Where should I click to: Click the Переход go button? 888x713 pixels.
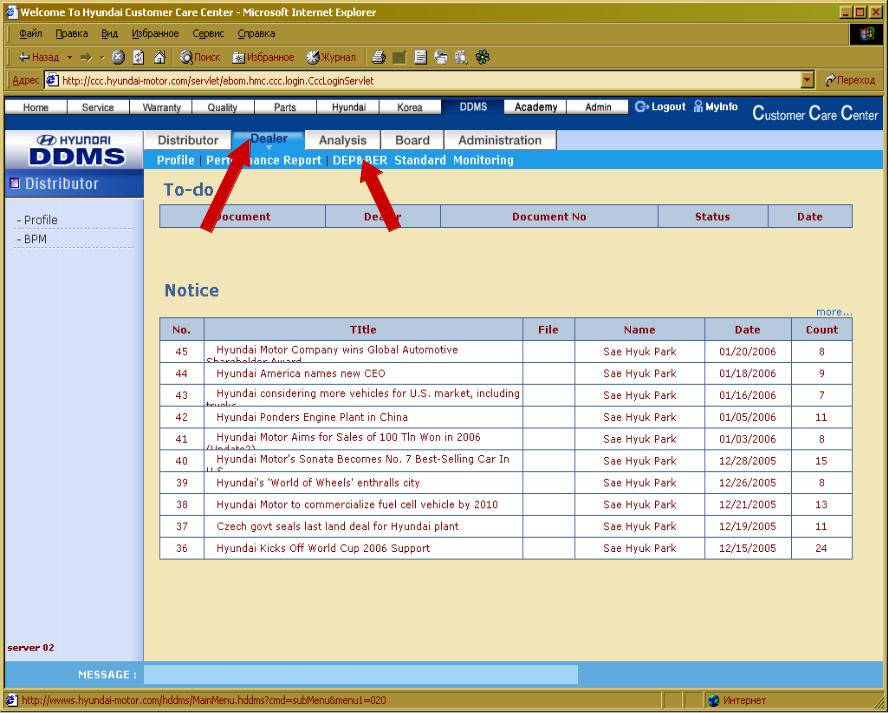(x=850, y=80)
